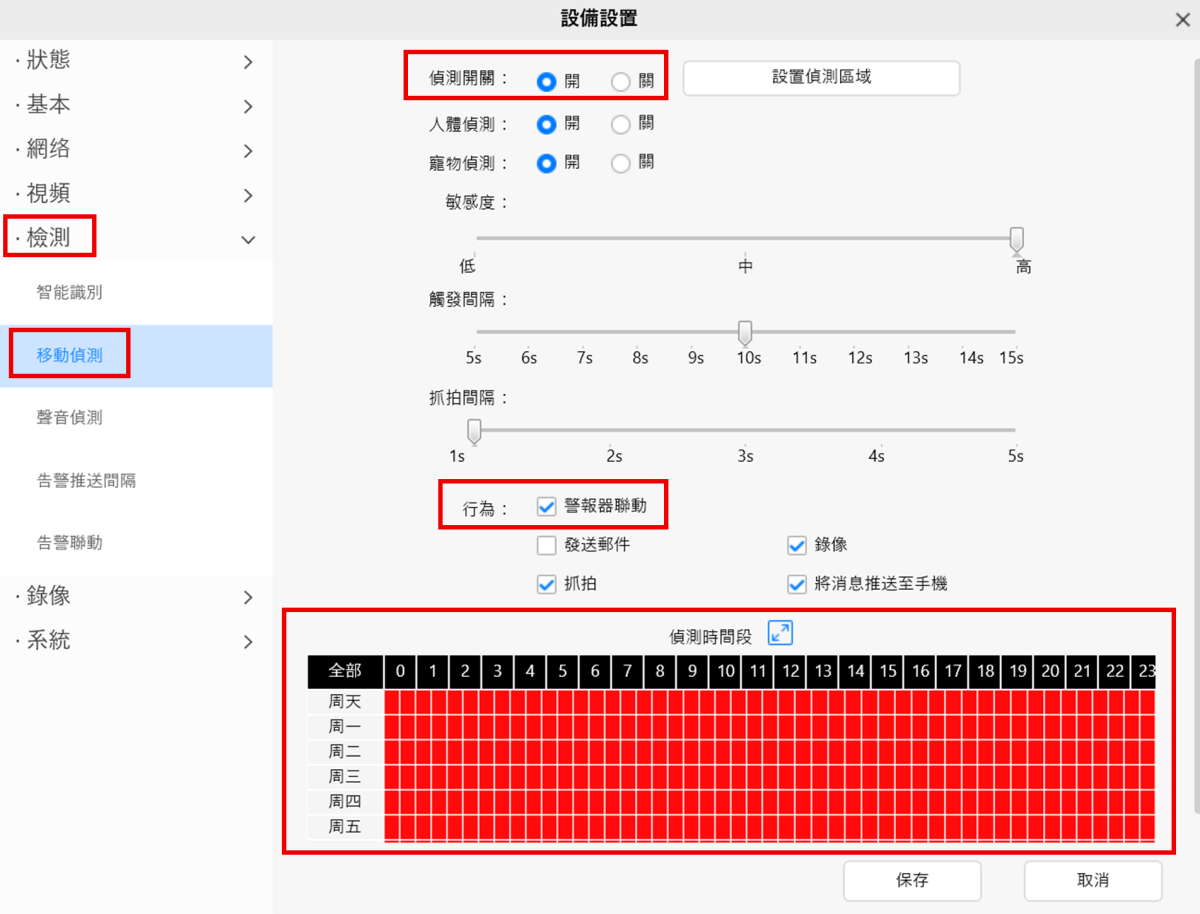
Task: Enable the 發送郵件 checkbox
Action: coord(546,545)
